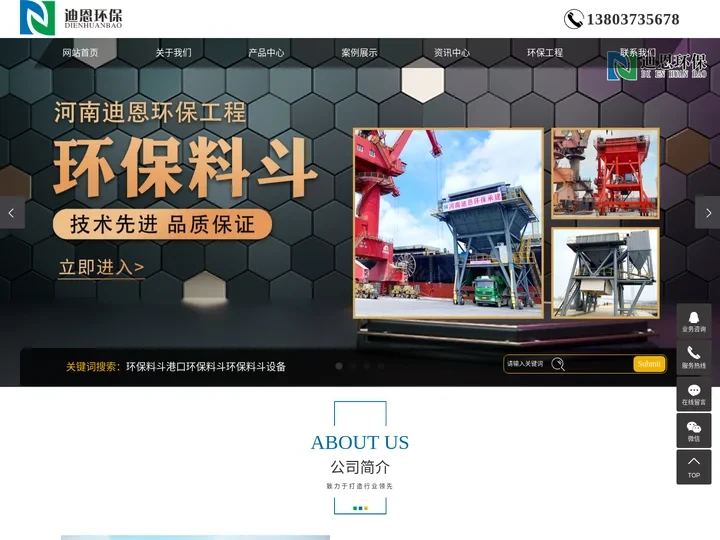720x540 pixels.
Task: Open 网站首页 menu item
Action: click(80, 53)
